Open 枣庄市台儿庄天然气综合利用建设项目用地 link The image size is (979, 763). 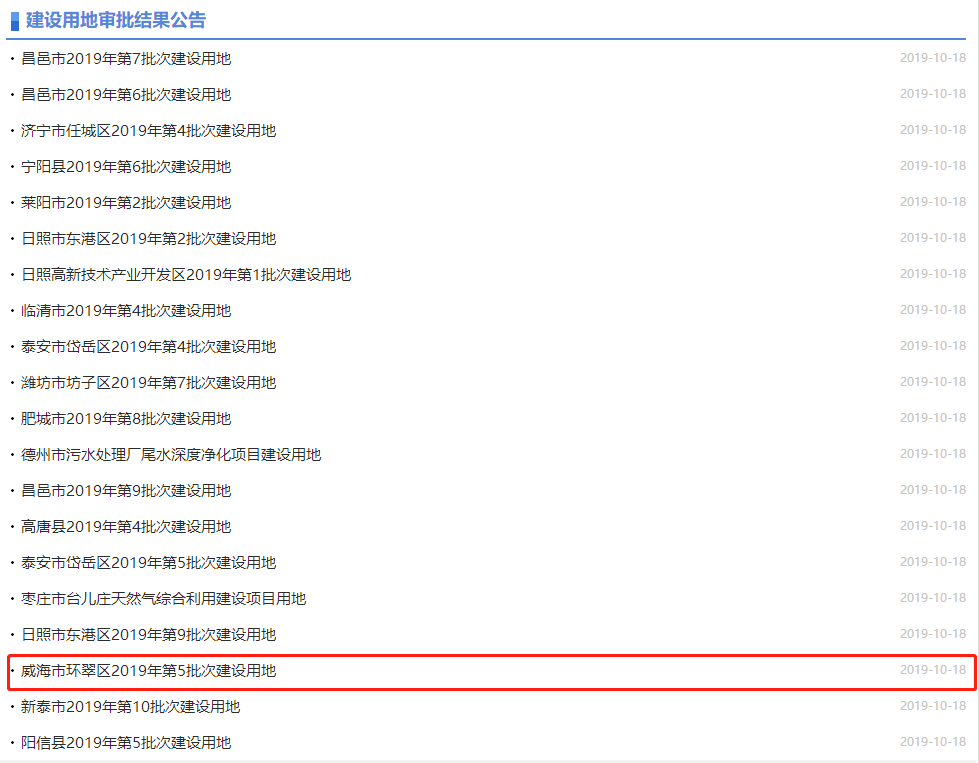(x=164, y=599)
